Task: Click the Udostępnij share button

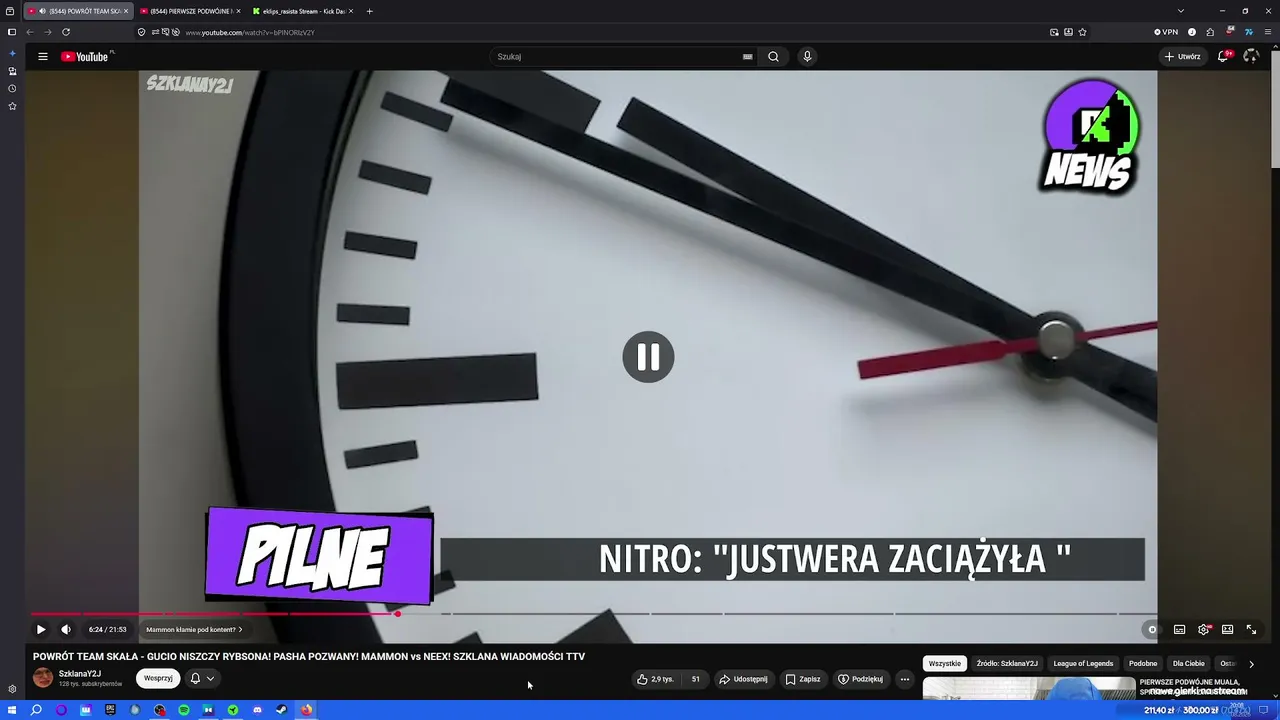Action: pyautogui.click(x=743, y=679)
